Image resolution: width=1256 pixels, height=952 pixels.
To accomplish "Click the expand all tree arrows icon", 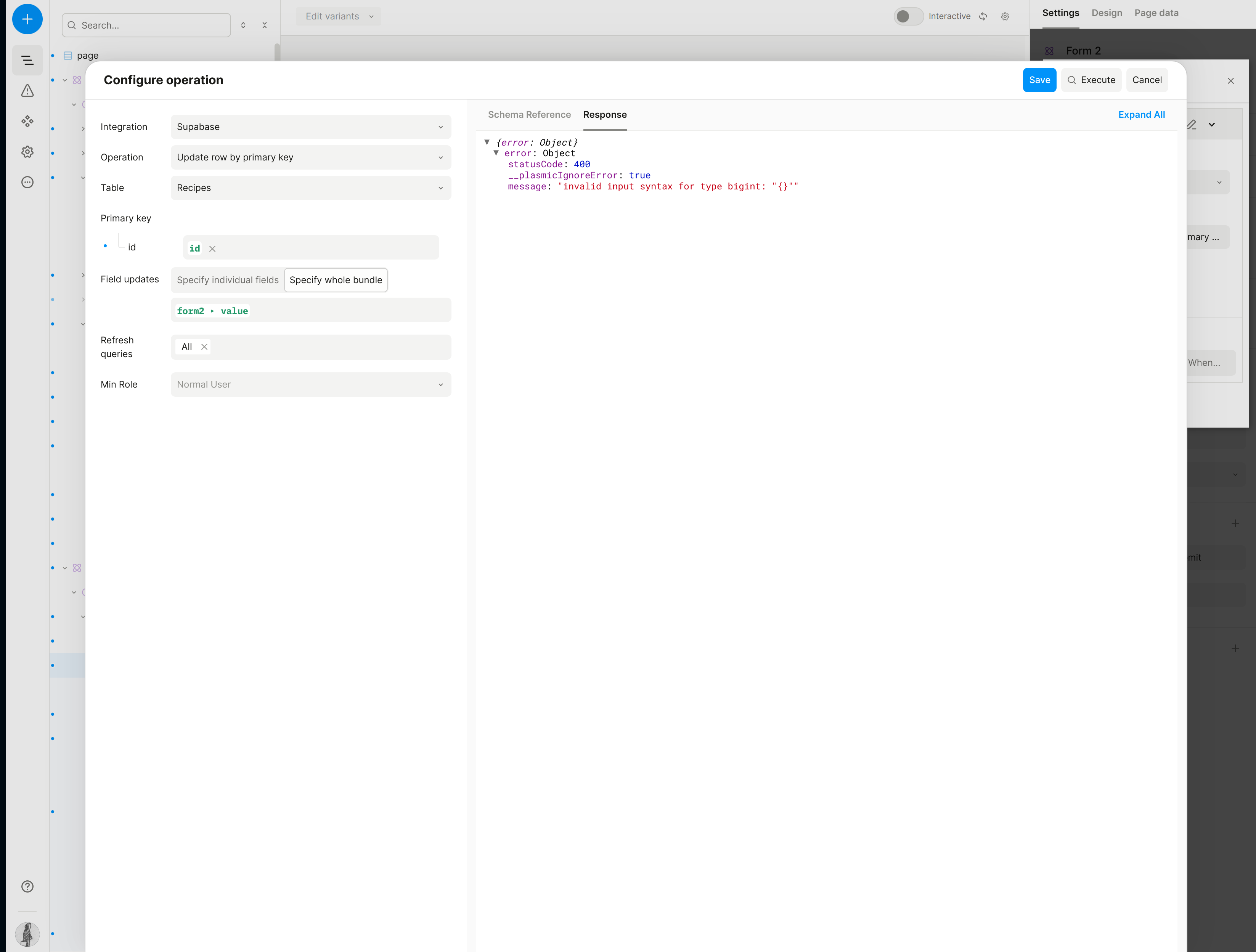I will [243, 26].
